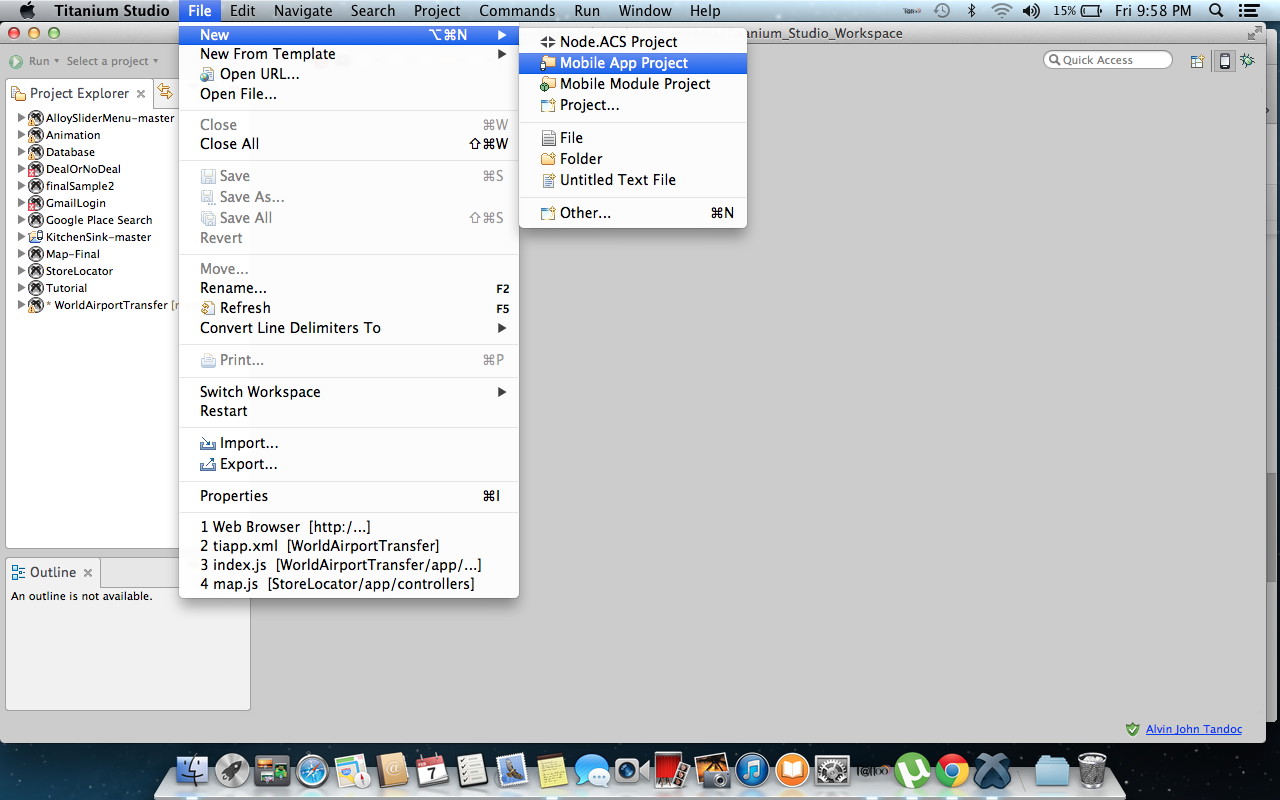This screenshot has height=800, width=1280.
Task: Open the Switch Workspace submenu
Action: click(x=348, y=392)
